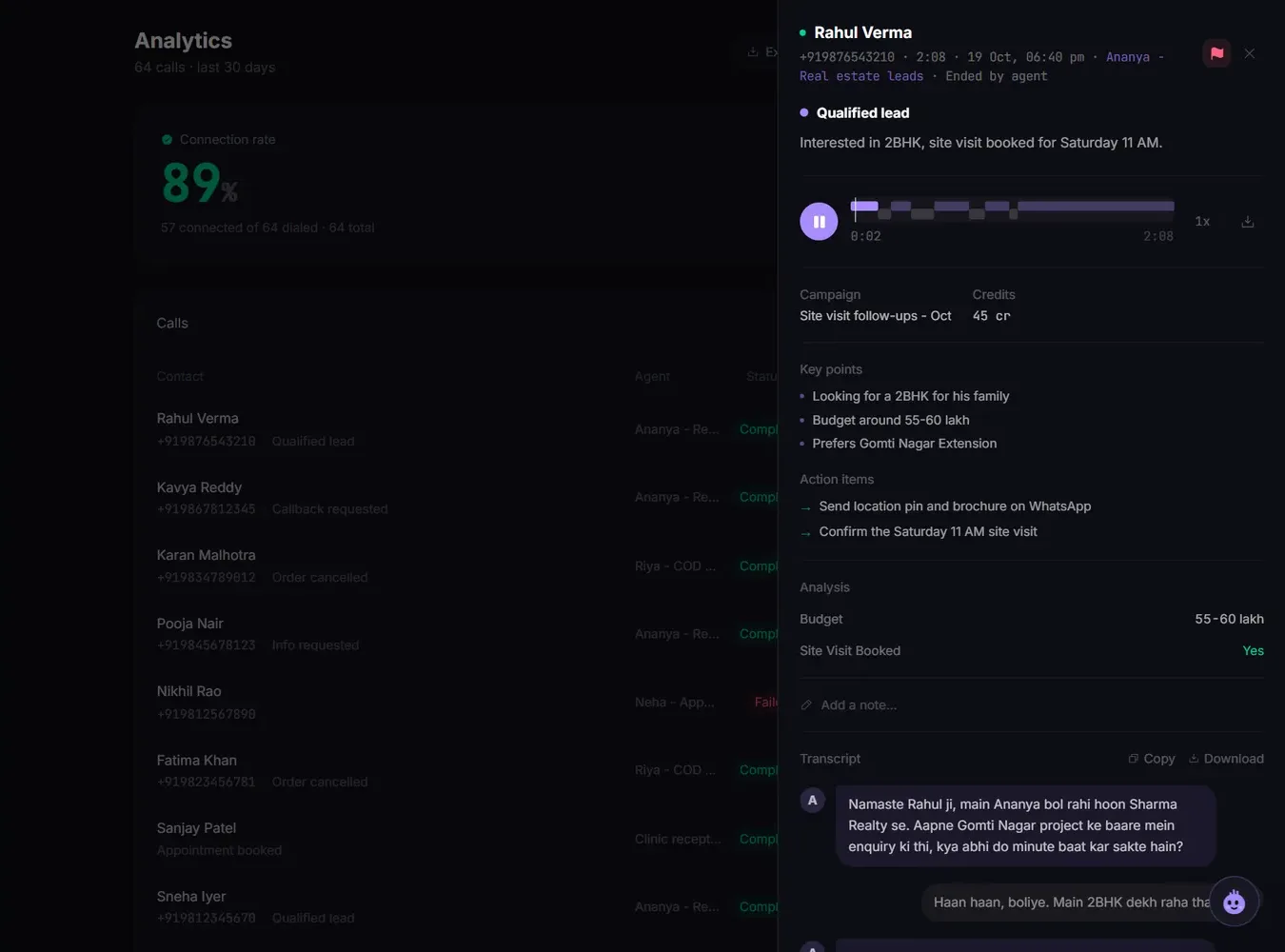Seek within the recording waveform bar
The width and height of the screenshot is (1285, 952).
click(x=1012, y=209)
